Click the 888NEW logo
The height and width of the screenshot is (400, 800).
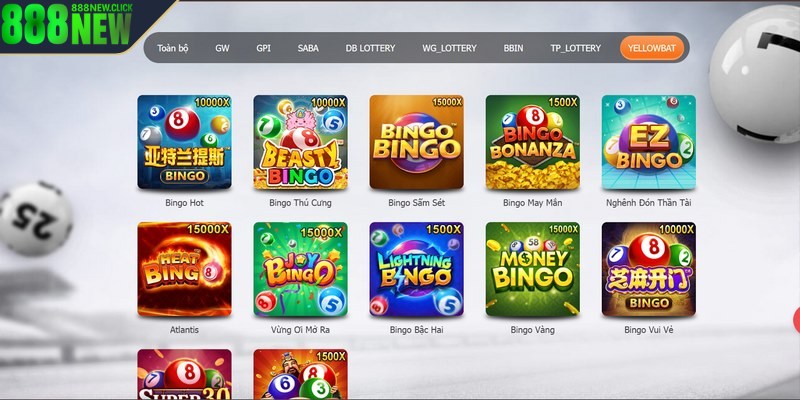[x=67, y=24]
